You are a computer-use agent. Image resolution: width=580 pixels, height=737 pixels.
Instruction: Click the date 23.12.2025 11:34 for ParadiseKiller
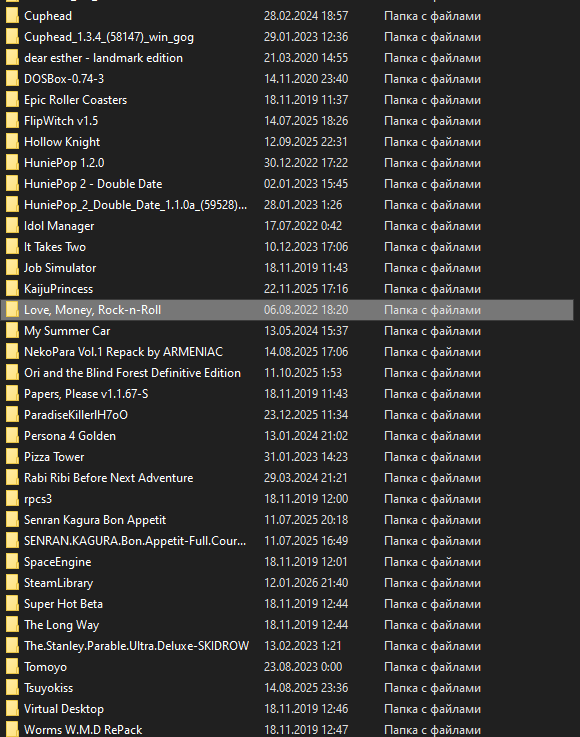coord(306,415)
